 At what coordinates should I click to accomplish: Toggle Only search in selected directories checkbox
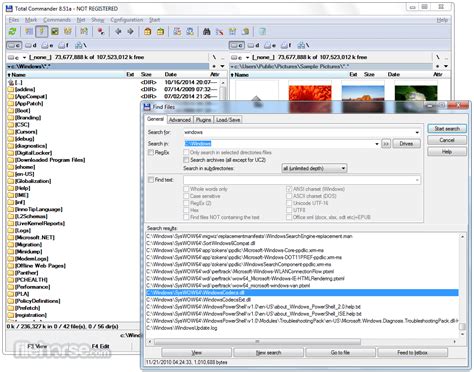point(186,152)
